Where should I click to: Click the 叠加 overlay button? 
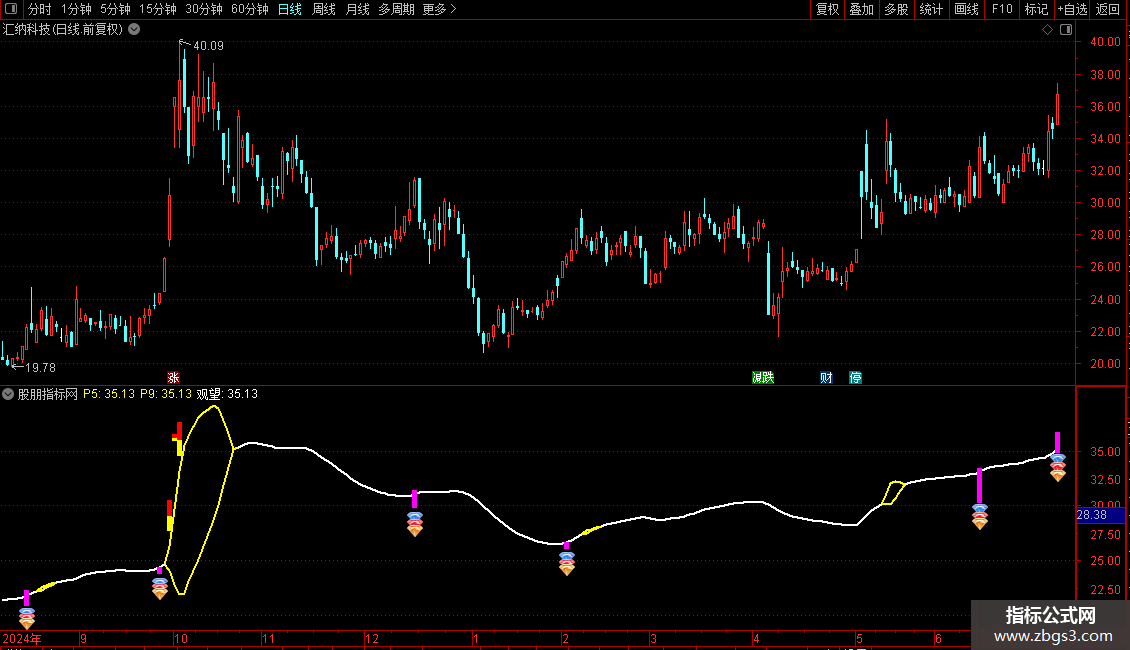coord(861,9)
